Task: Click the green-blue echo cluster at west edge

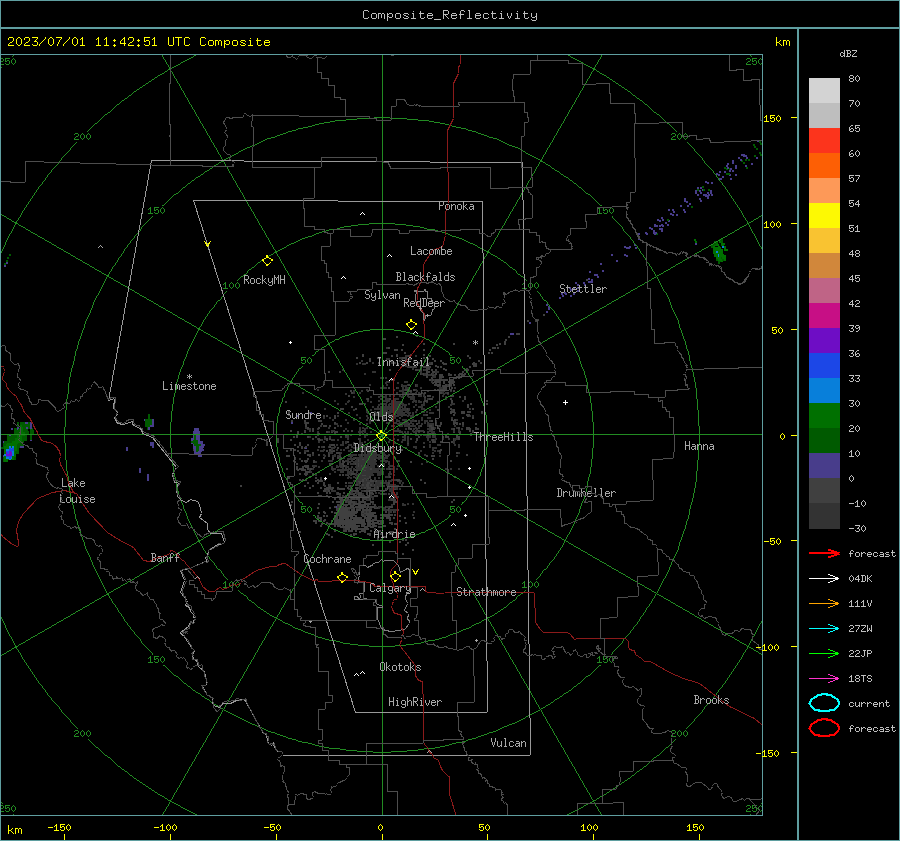Action: click(16, 440)
